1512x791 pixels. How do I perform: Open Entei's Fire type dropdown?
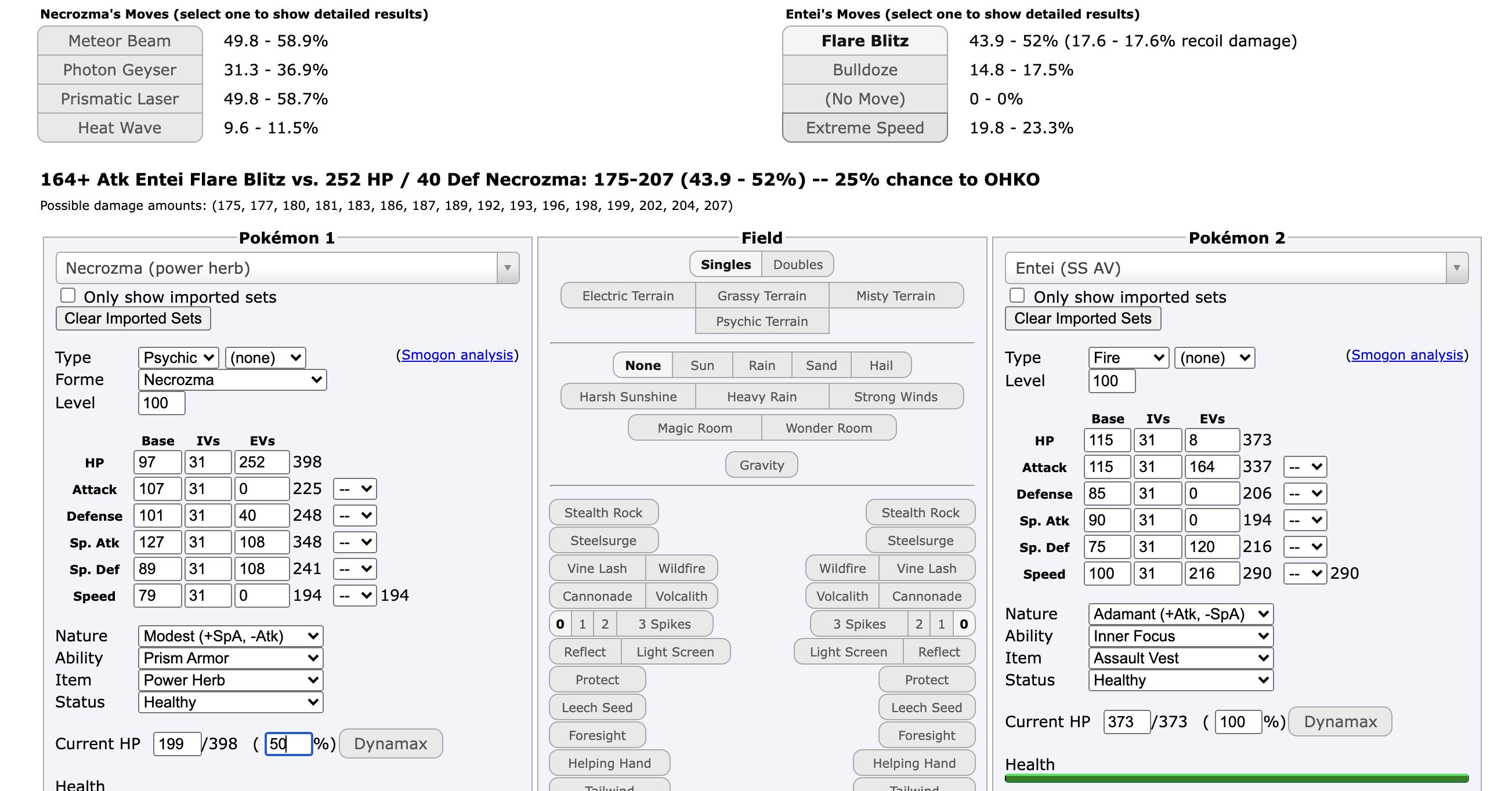1128,358
